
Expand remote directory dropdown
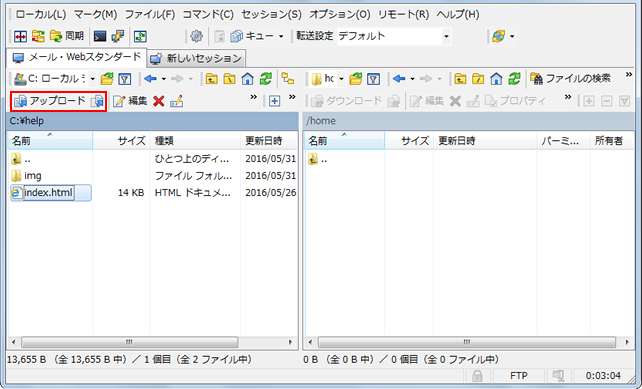coord(341,79)
